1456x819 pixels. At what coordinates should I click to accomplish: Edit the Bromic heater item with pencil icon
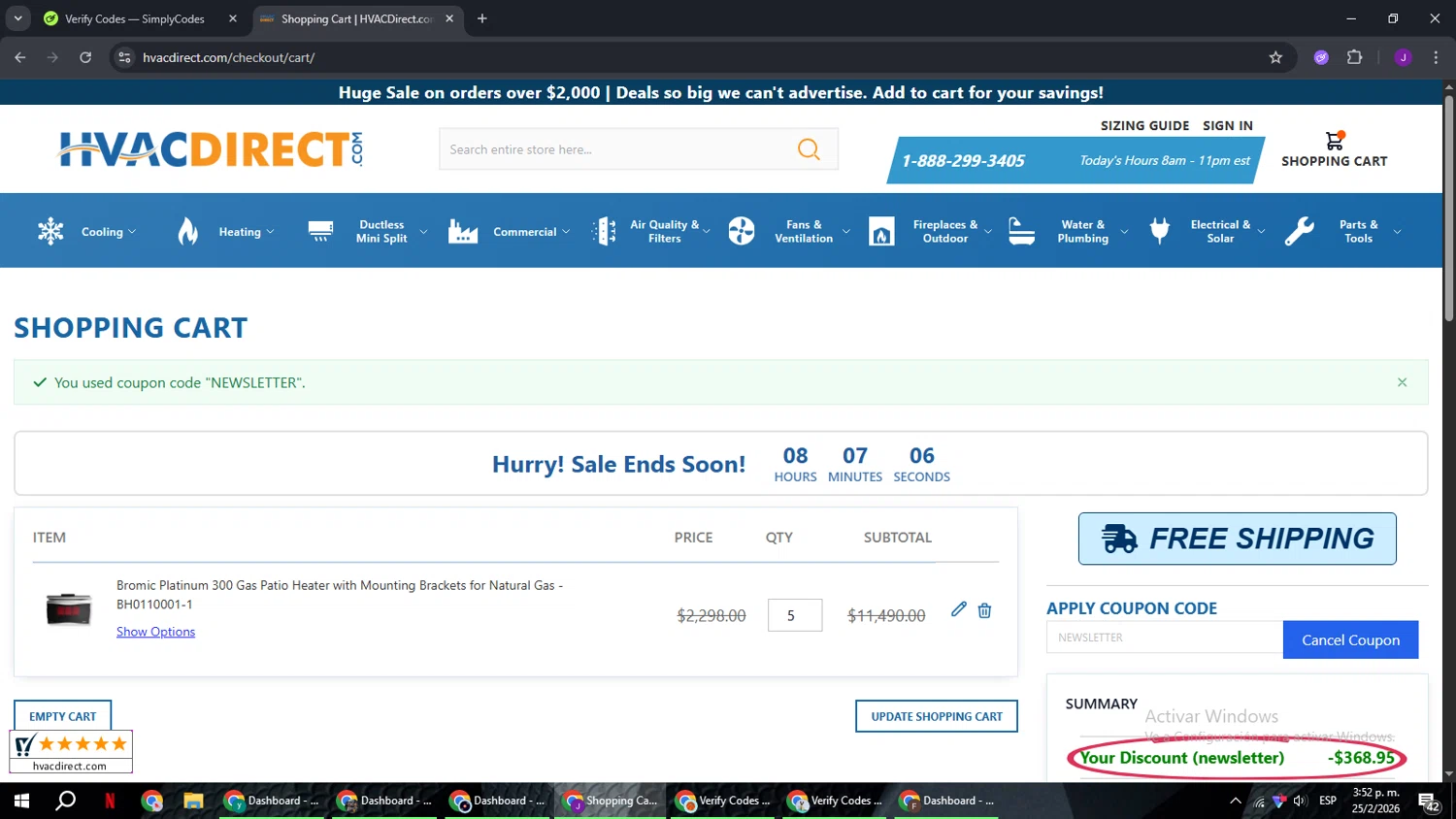click(959, 609)
